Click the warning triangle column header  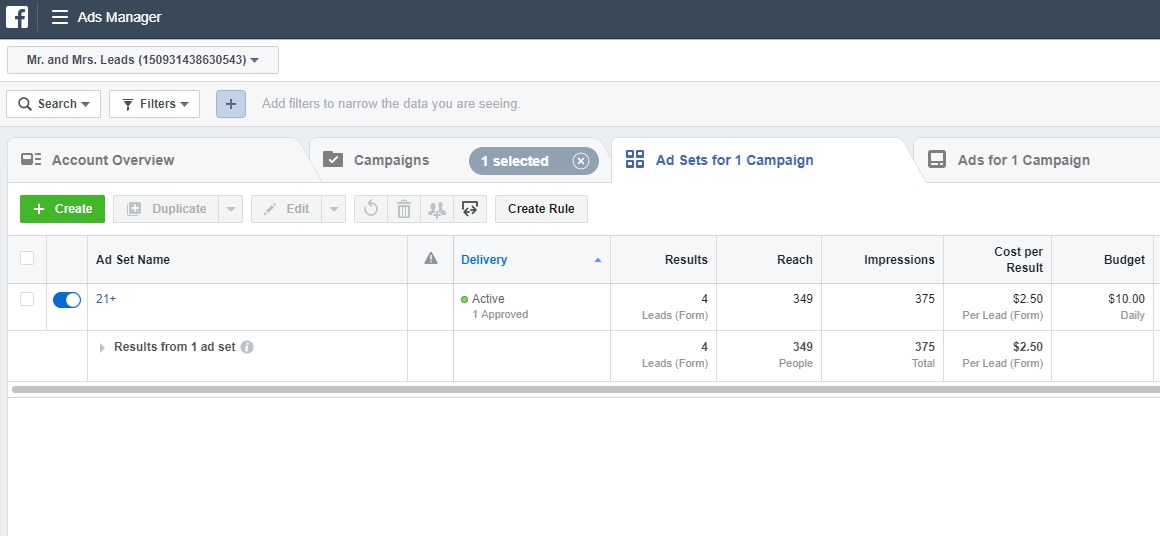tap(431, 258)
